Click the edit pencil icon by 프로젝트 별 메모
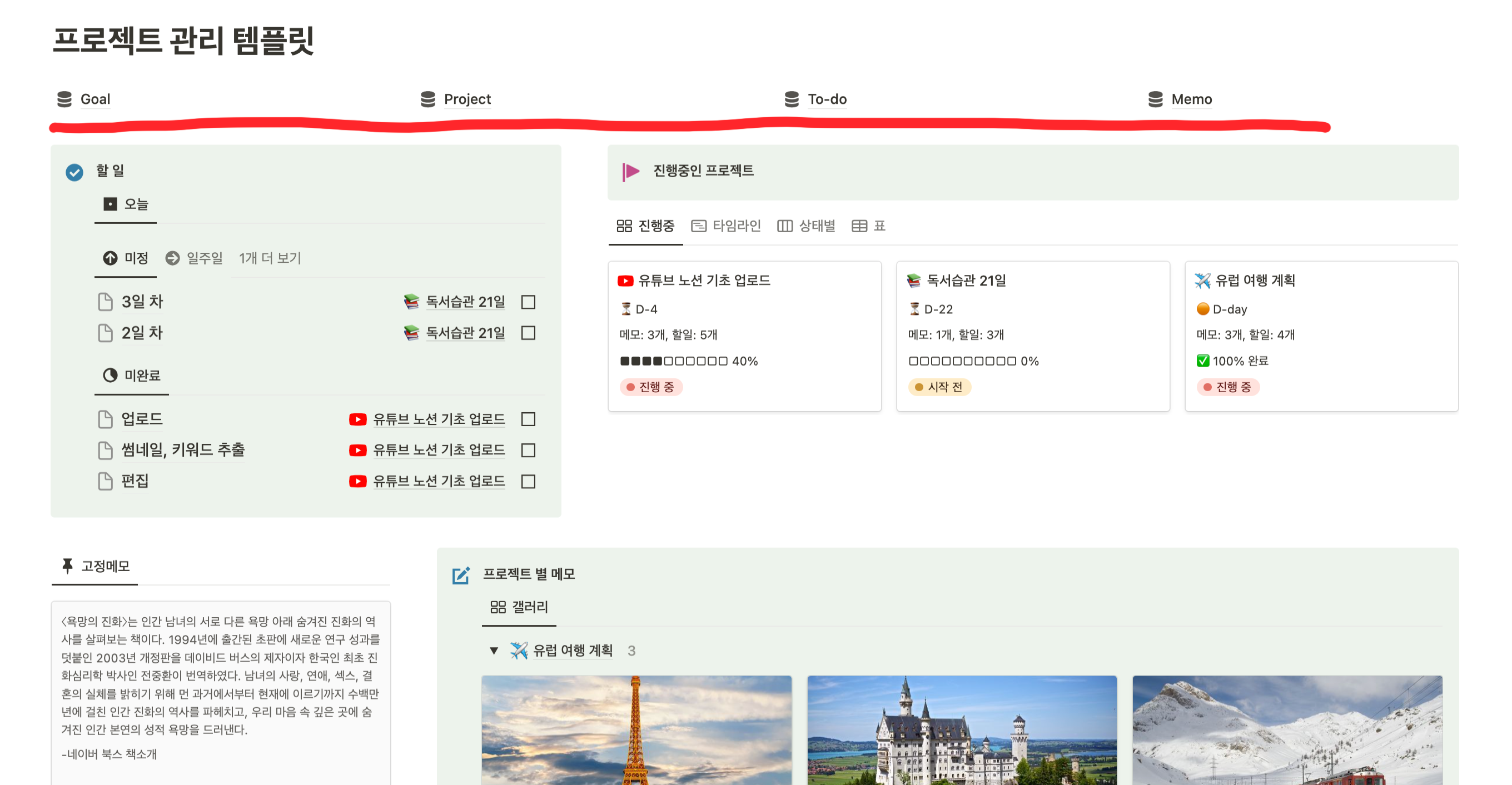The image size is (1512, 785). pos(461,574)
